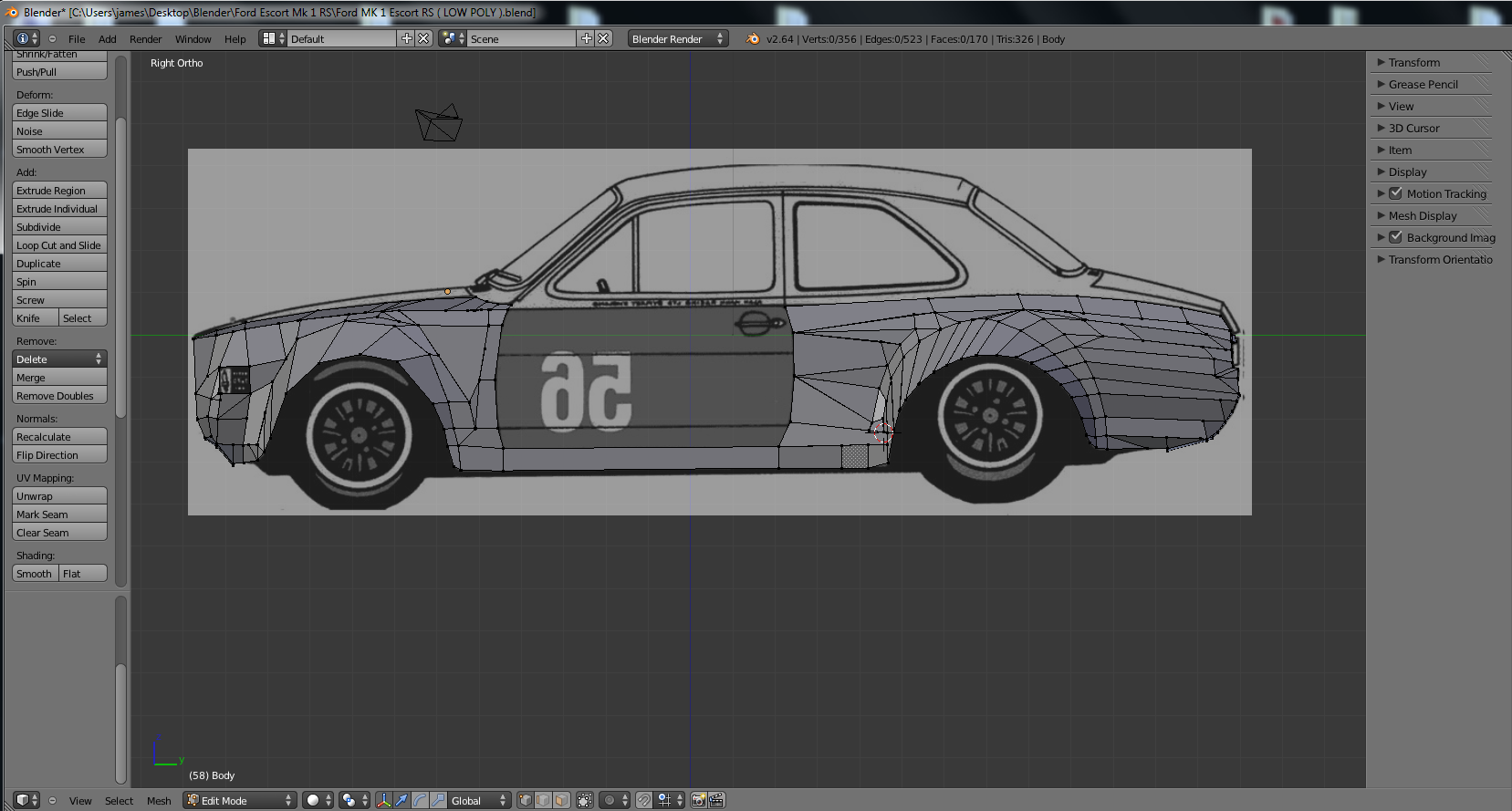This screenshot has height=811, width=1512.
Task: Click the Default screen layout name field
Action: point(342,38)
